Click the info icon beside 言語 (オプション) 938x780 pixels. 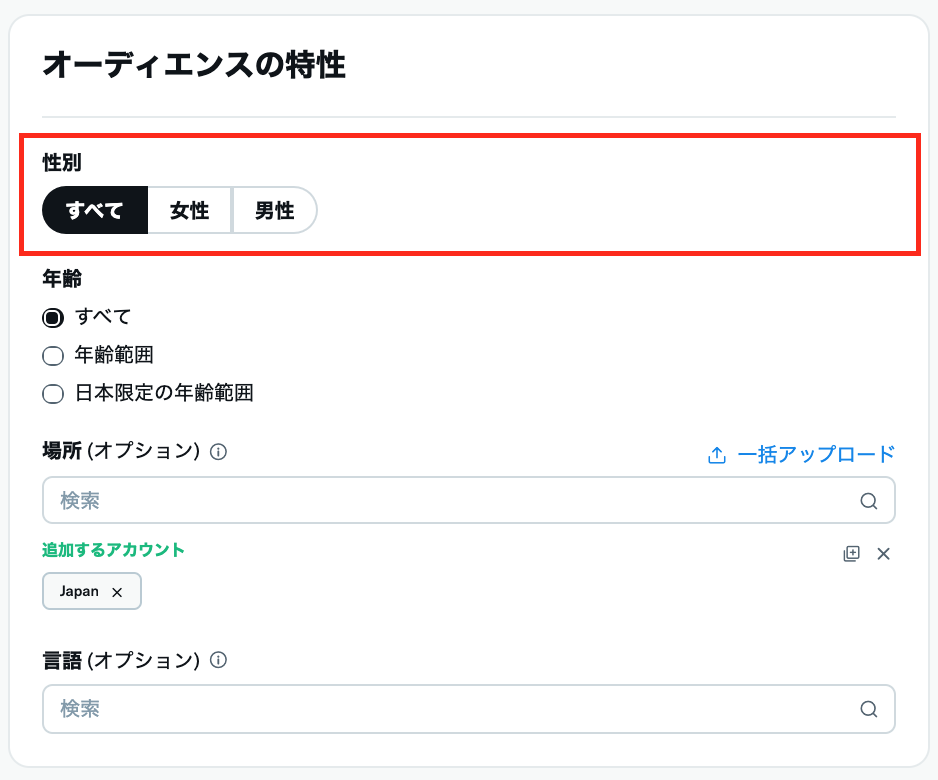coord(219,660)
